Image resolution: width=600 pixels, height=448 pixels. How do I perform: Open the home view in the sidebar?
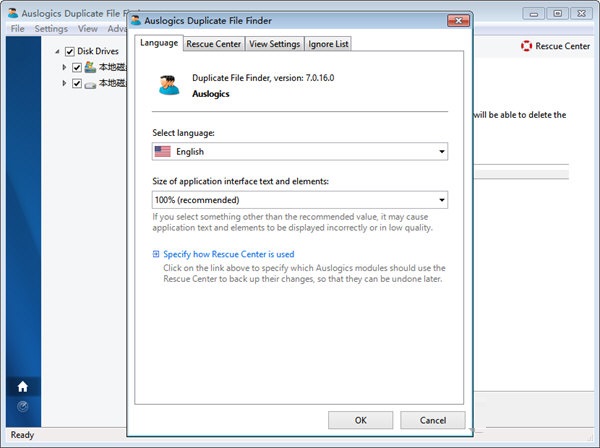[x=23, y=386]
